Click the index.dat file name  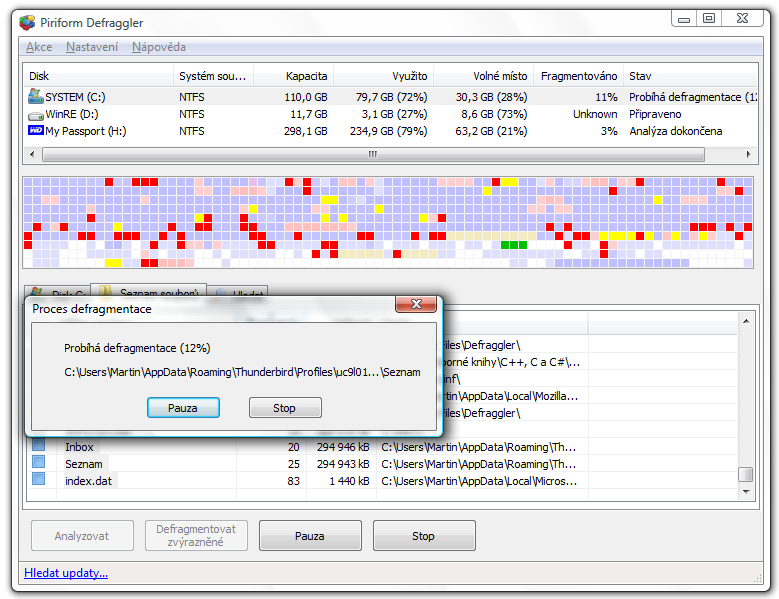pos(88,481)
